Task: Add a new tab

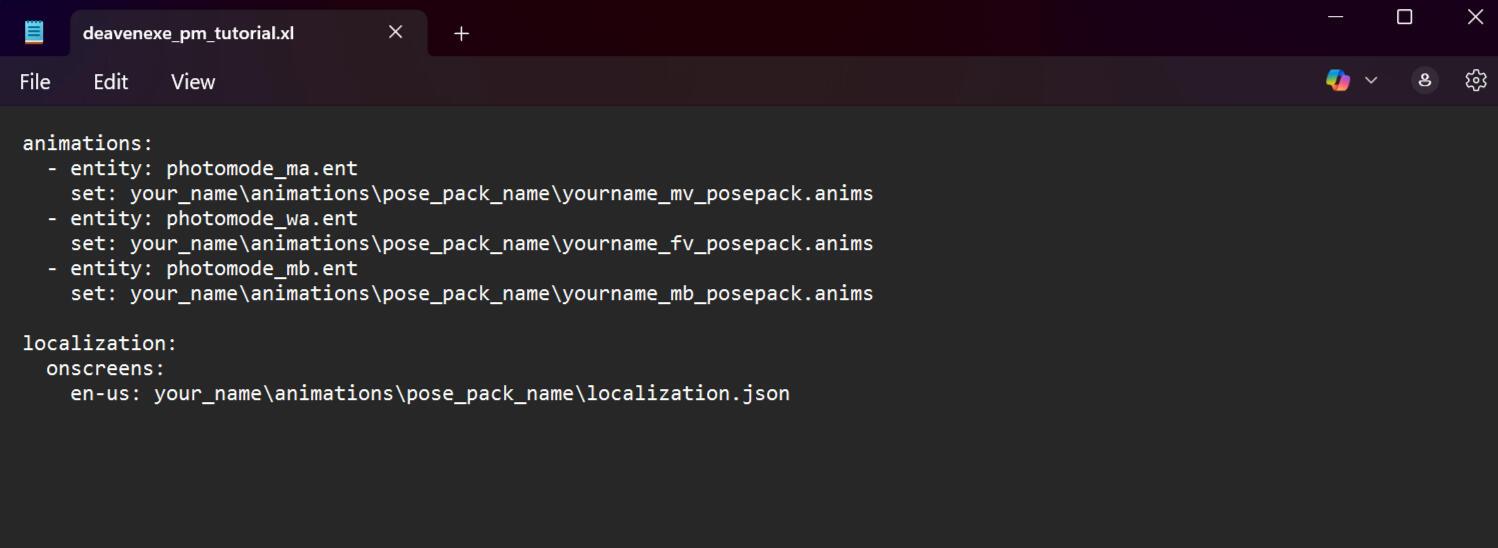Action: coord(461,33)
